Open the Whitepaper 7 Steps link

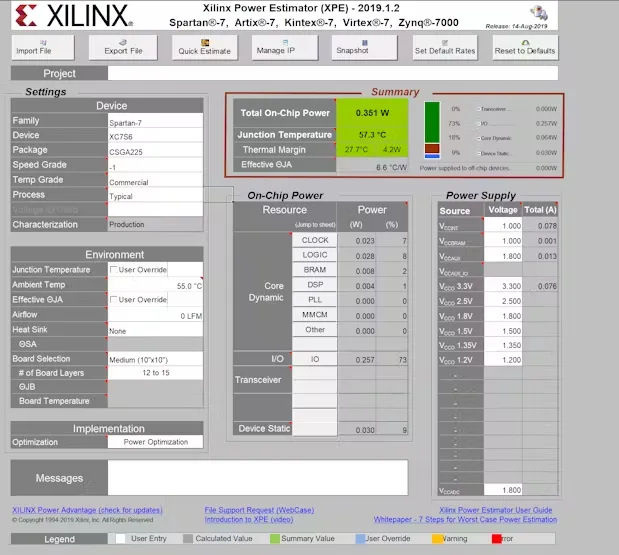click(x=465, y=519)
